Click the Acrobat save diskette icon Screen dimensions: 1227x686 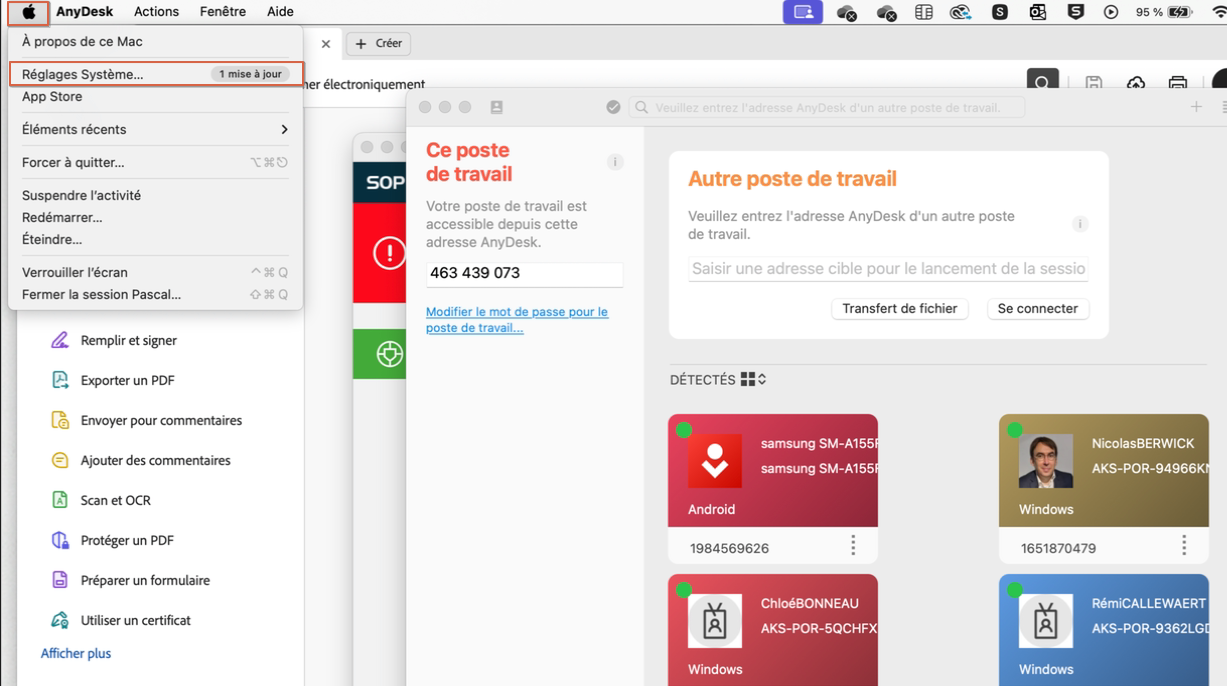(x=1093, y=84)
